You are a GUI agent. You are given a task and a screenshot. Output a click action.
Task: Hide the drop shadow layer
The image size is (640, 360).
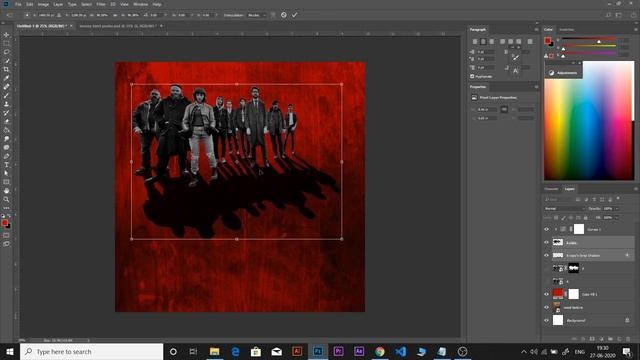coord(546,256)
